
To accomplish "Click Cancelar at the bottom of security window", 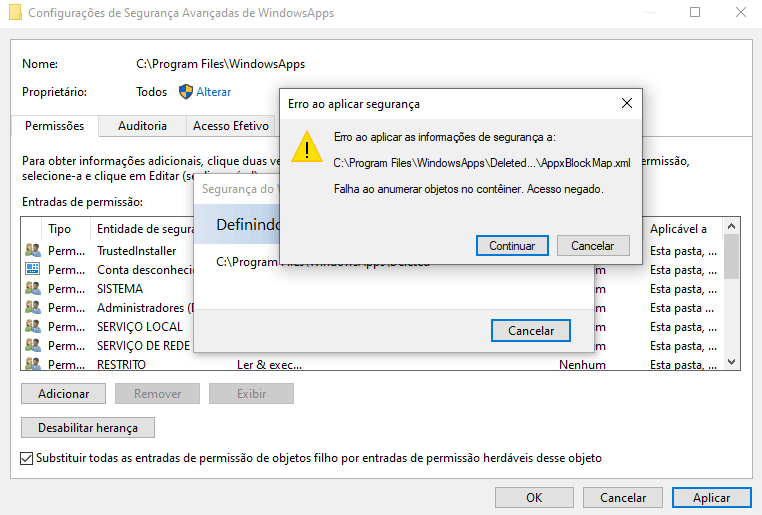I will (623, 498).
